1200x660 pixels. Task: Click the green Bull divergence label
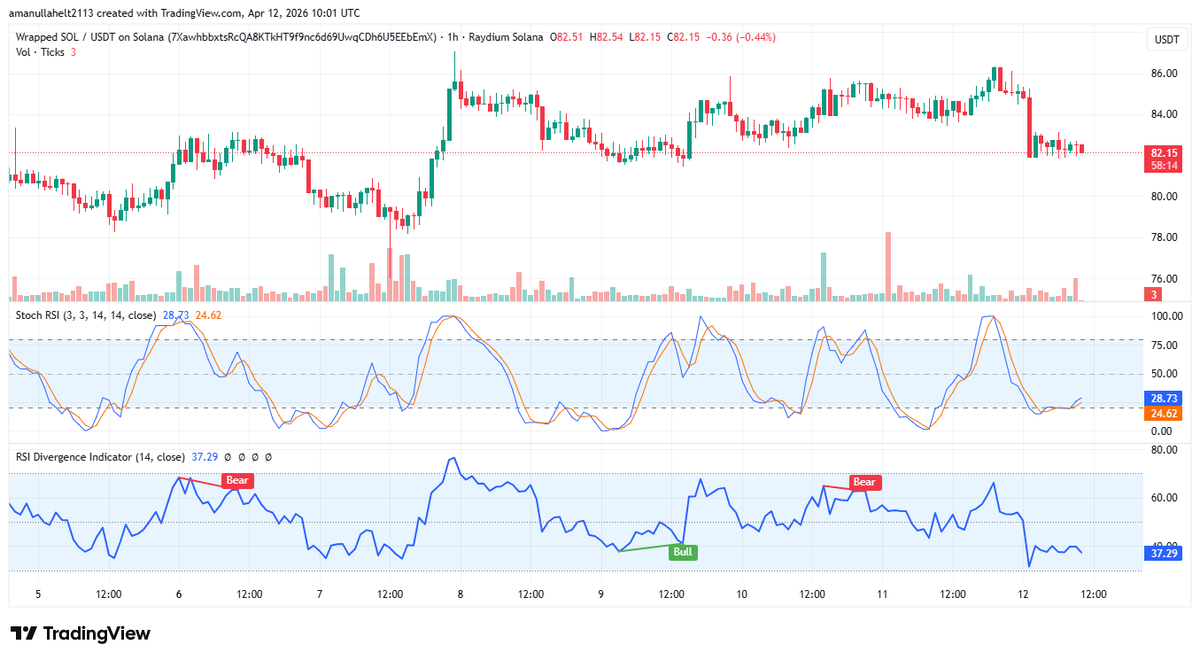(x=683, y=551)
